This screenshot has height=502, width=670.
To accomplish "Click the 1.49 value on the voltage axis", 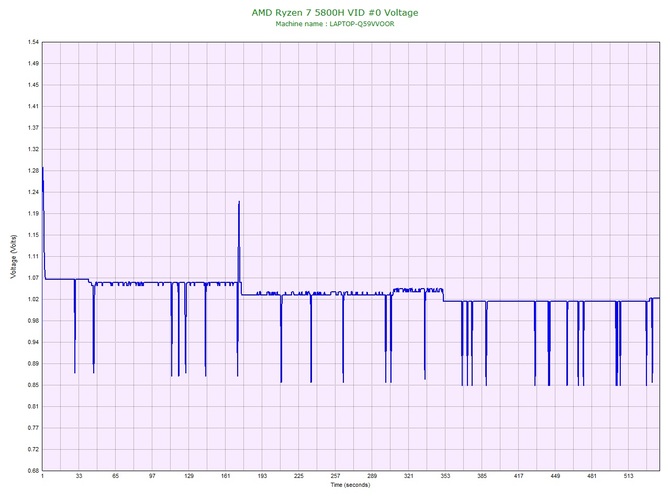I will coord(33,64).
